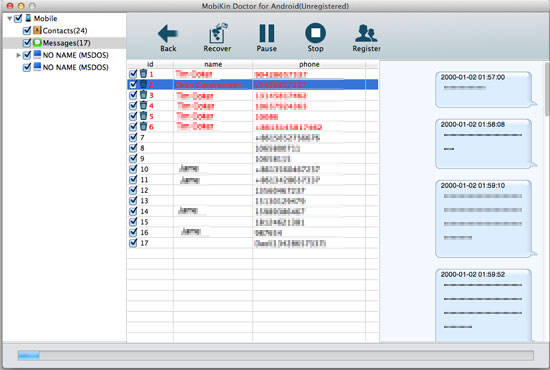Screen dimensions: 550x370
Task: Expand the first NO NAME (MSDOS) node
Action: (18, 55)
